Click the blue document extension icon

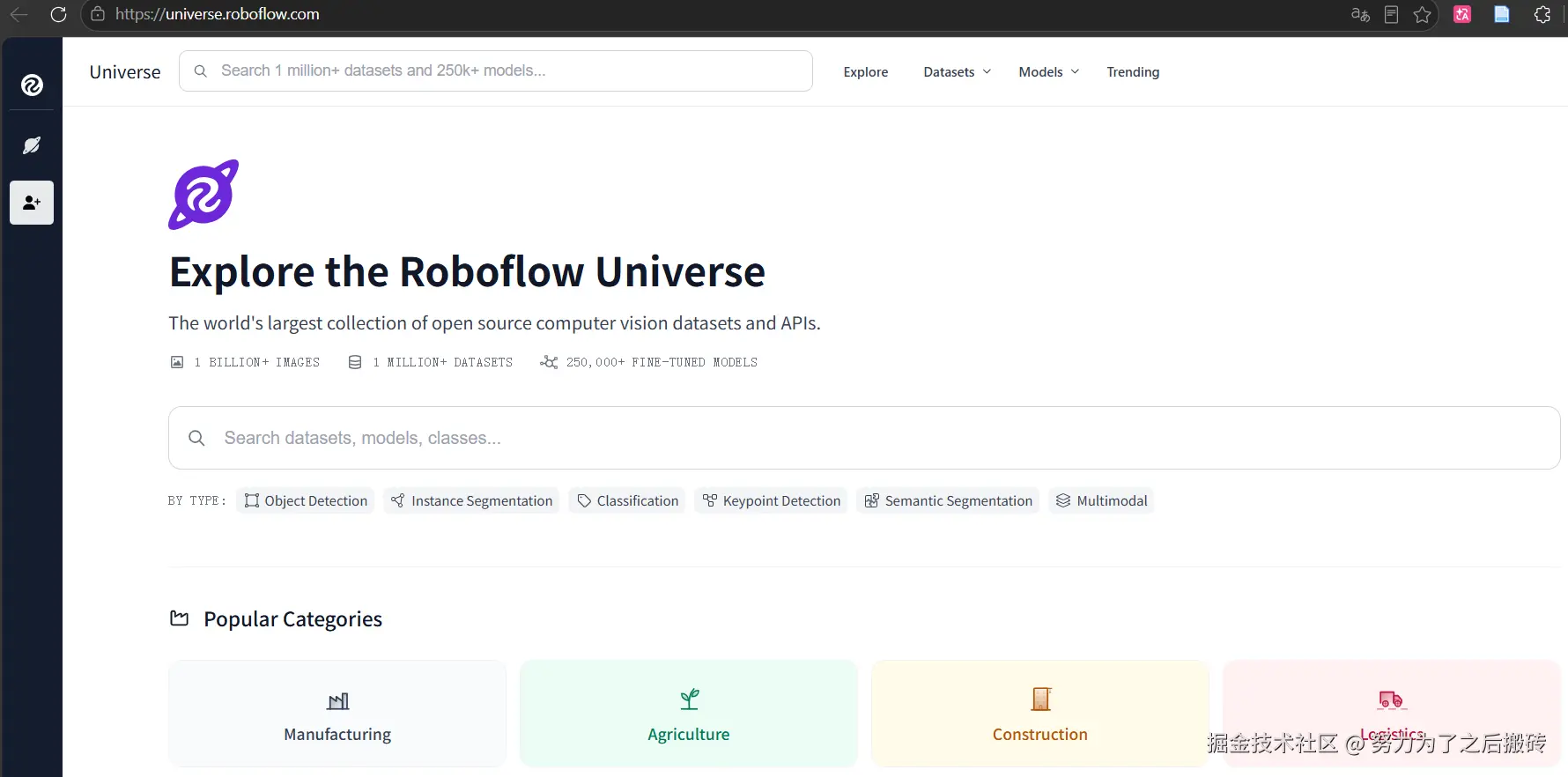coord(1502,14)
